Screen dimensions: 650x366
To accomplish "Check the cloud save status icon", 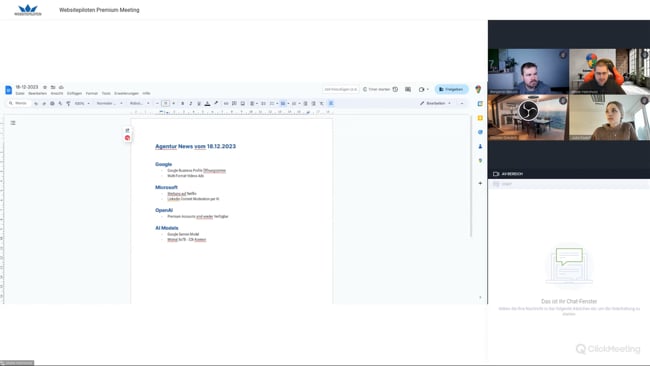I will pos(61,87).
